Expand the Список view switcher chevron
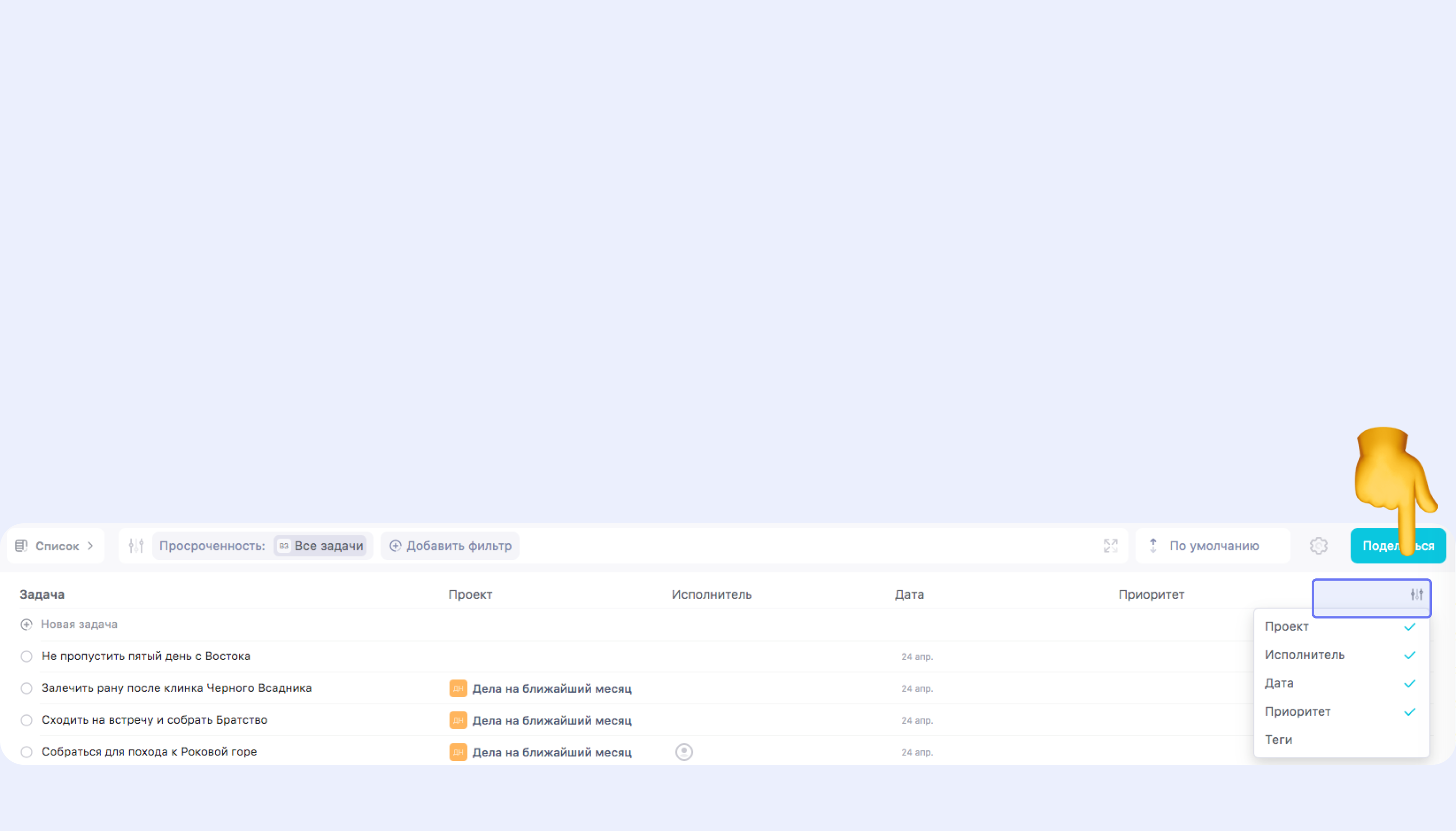Viewport: 1456px width, 831px height. (90, 546)
